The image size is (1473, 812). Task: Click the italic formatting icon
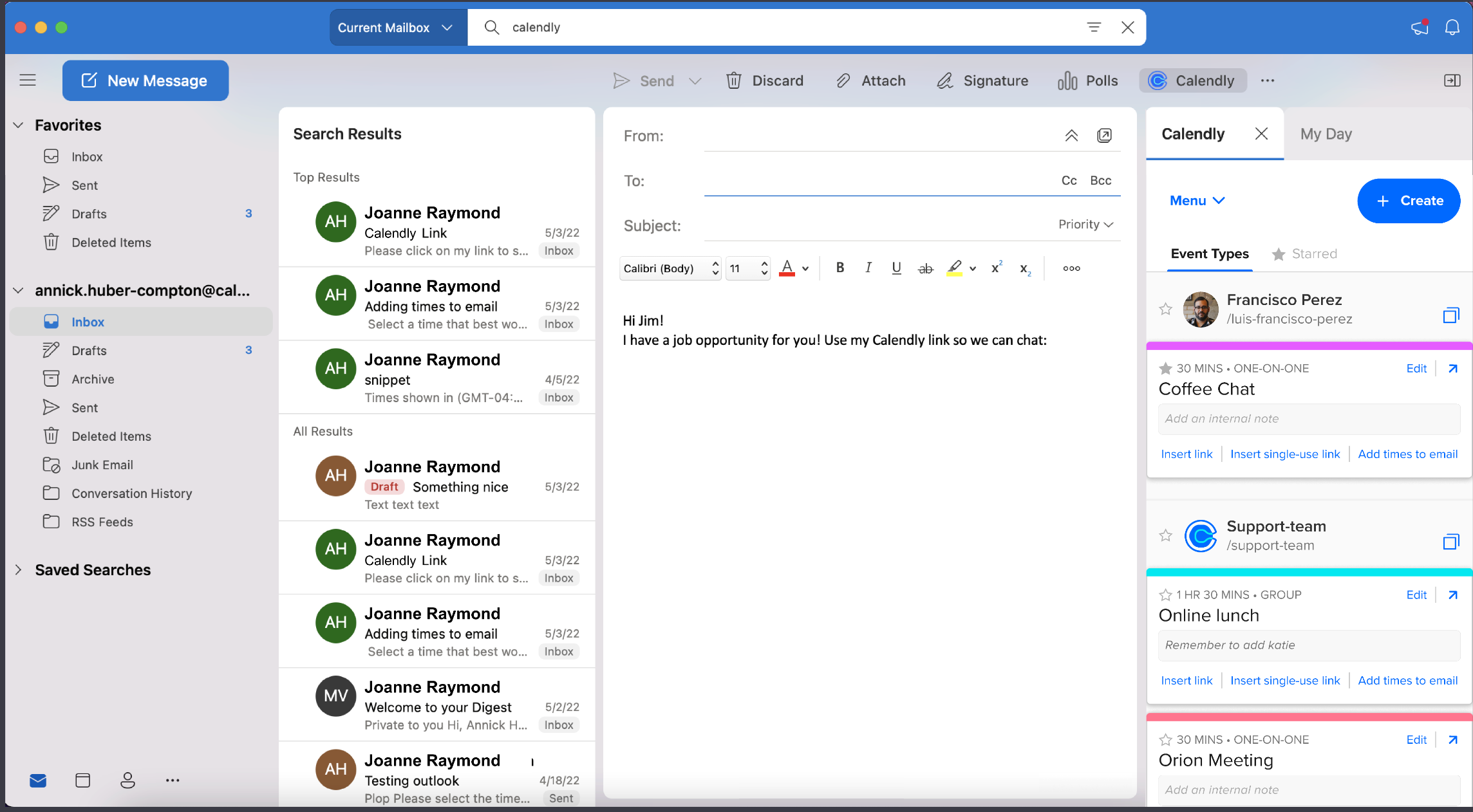867,268
